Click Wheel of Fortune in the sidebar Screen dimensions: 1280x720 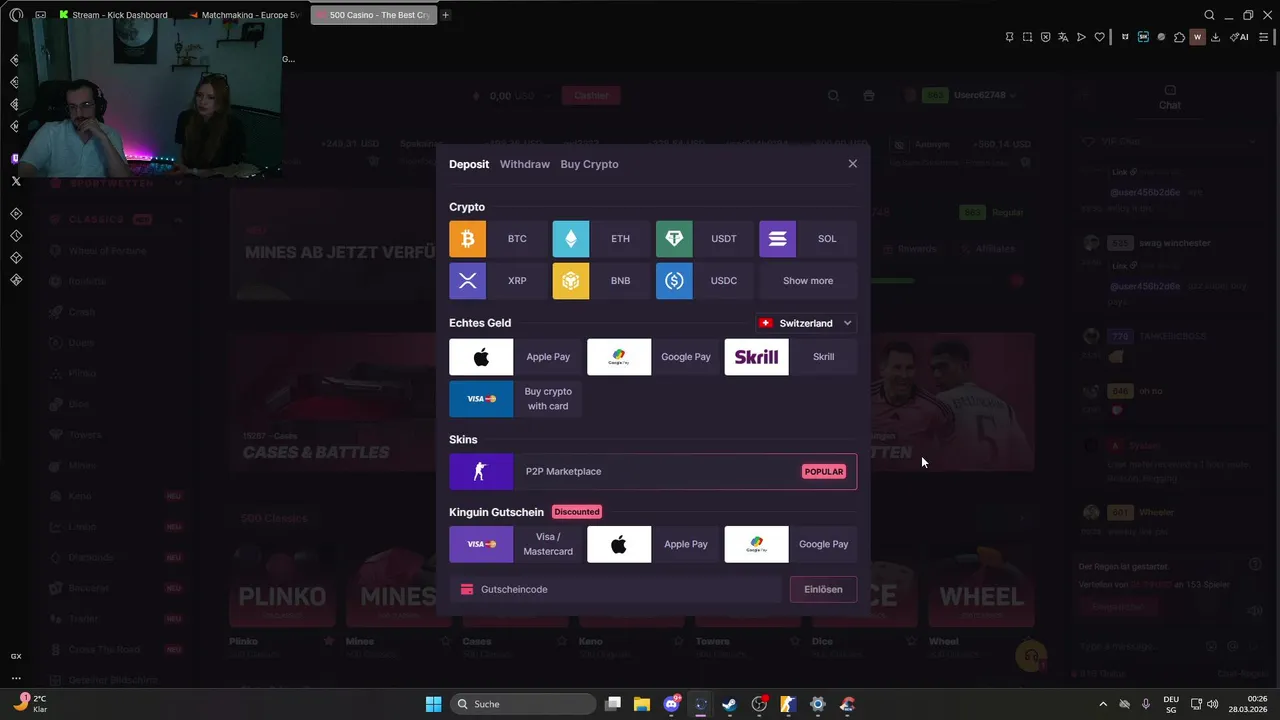[x=107, y=251]
